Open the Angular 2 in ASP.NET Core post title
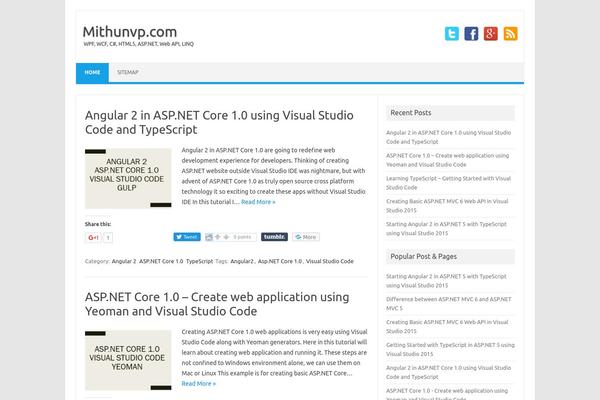 [x=219, y=122]
